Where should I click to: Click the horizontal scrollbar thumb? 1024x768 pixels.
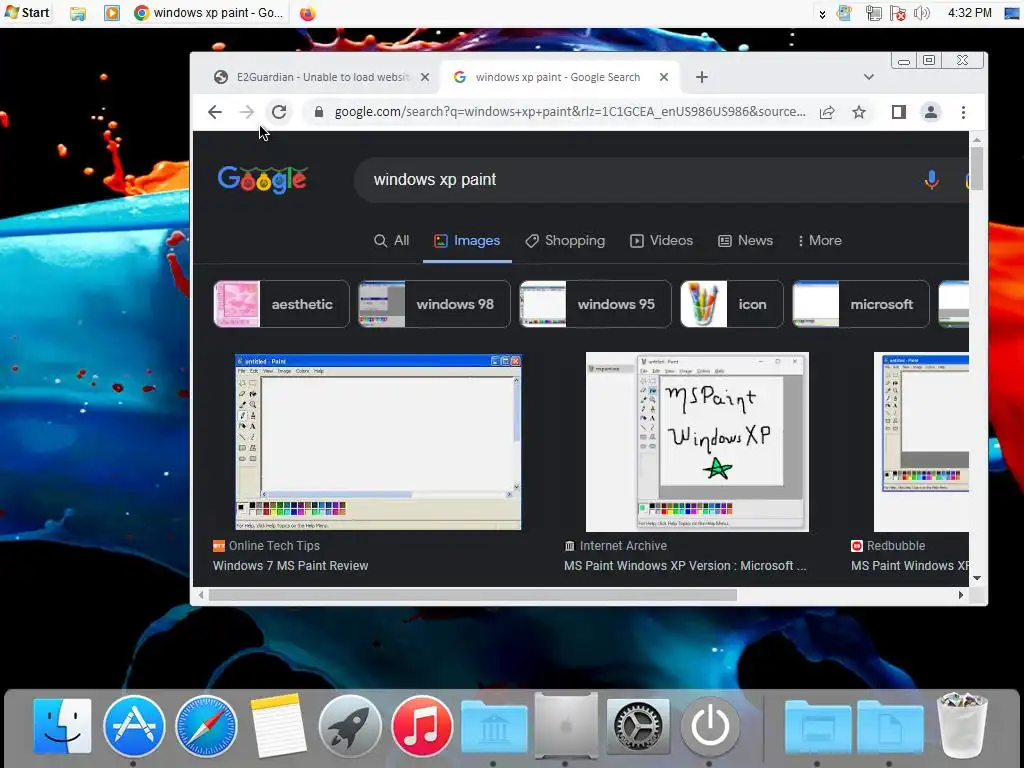pos(473,595)
